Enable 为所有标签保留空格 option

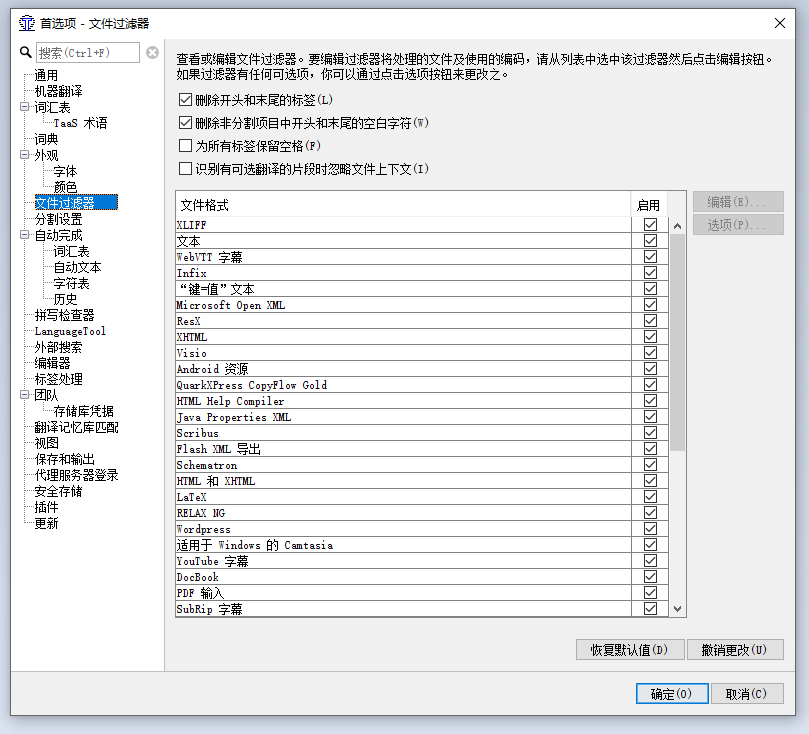click(x=184, y=146)
